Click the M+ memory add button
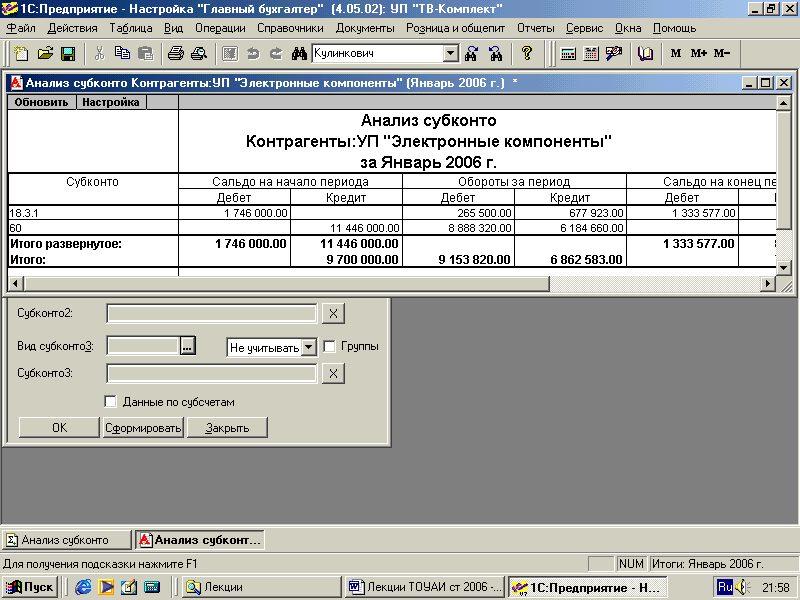The image size is (800, 600). pyautogui.click(x=698, y=53)
